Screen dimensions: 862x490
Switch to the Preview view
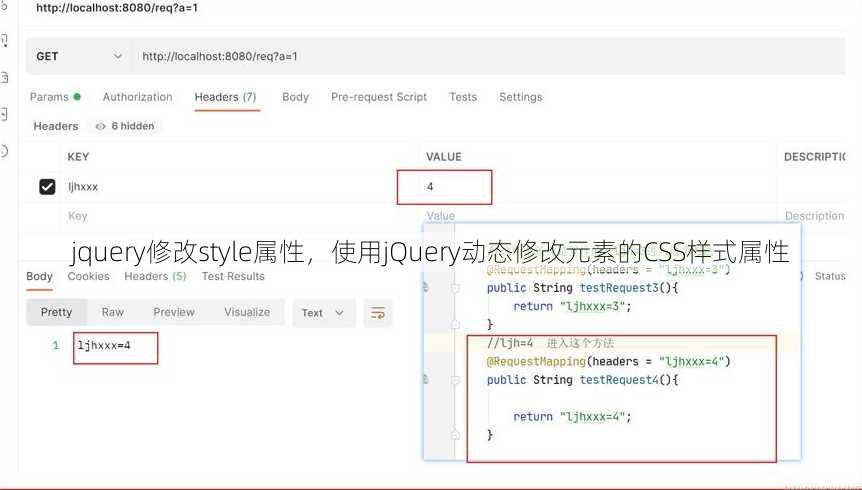tap(174, 312)
